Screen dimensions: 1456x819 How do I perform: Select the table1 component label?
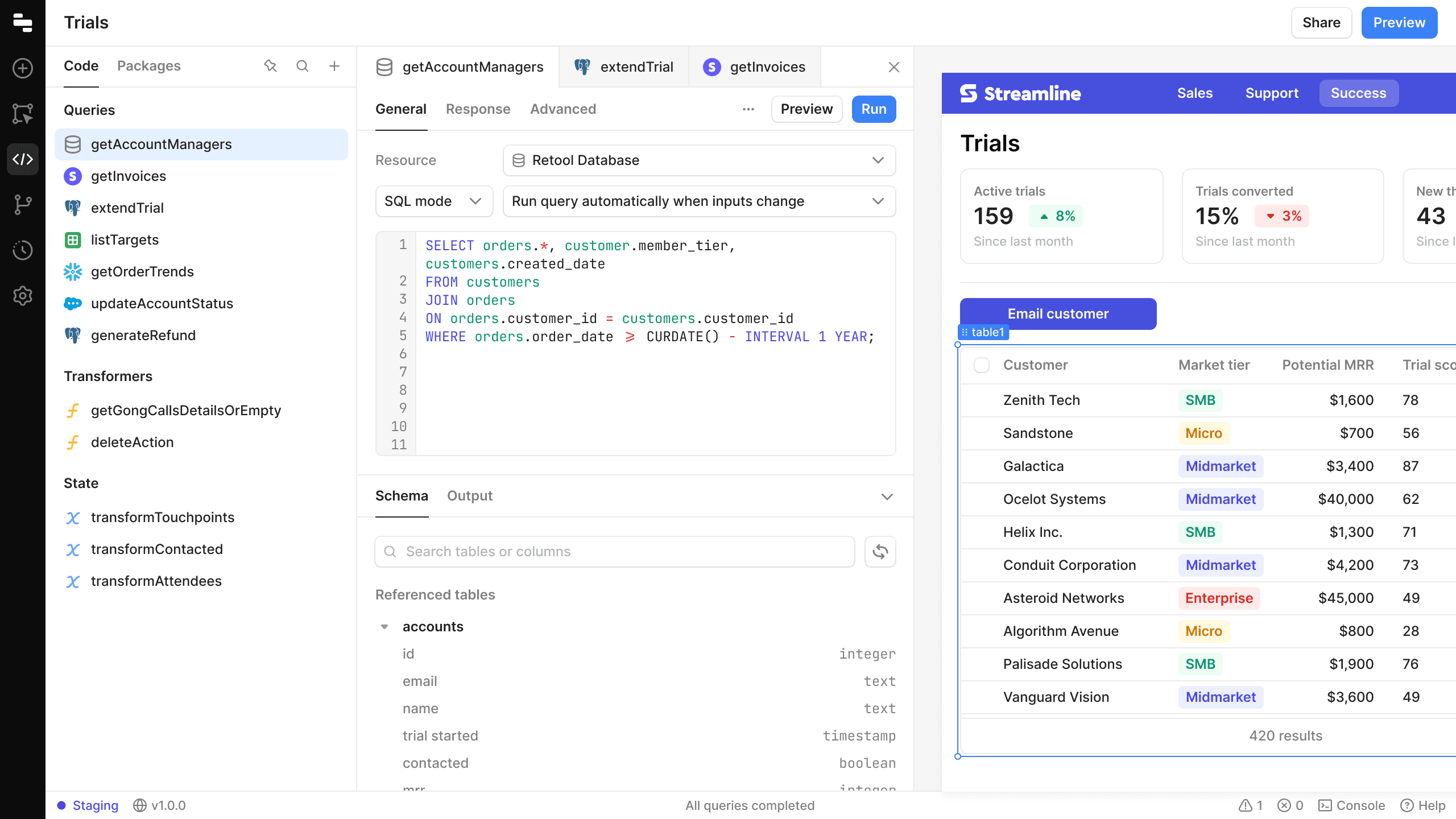(x=983, y=332)
